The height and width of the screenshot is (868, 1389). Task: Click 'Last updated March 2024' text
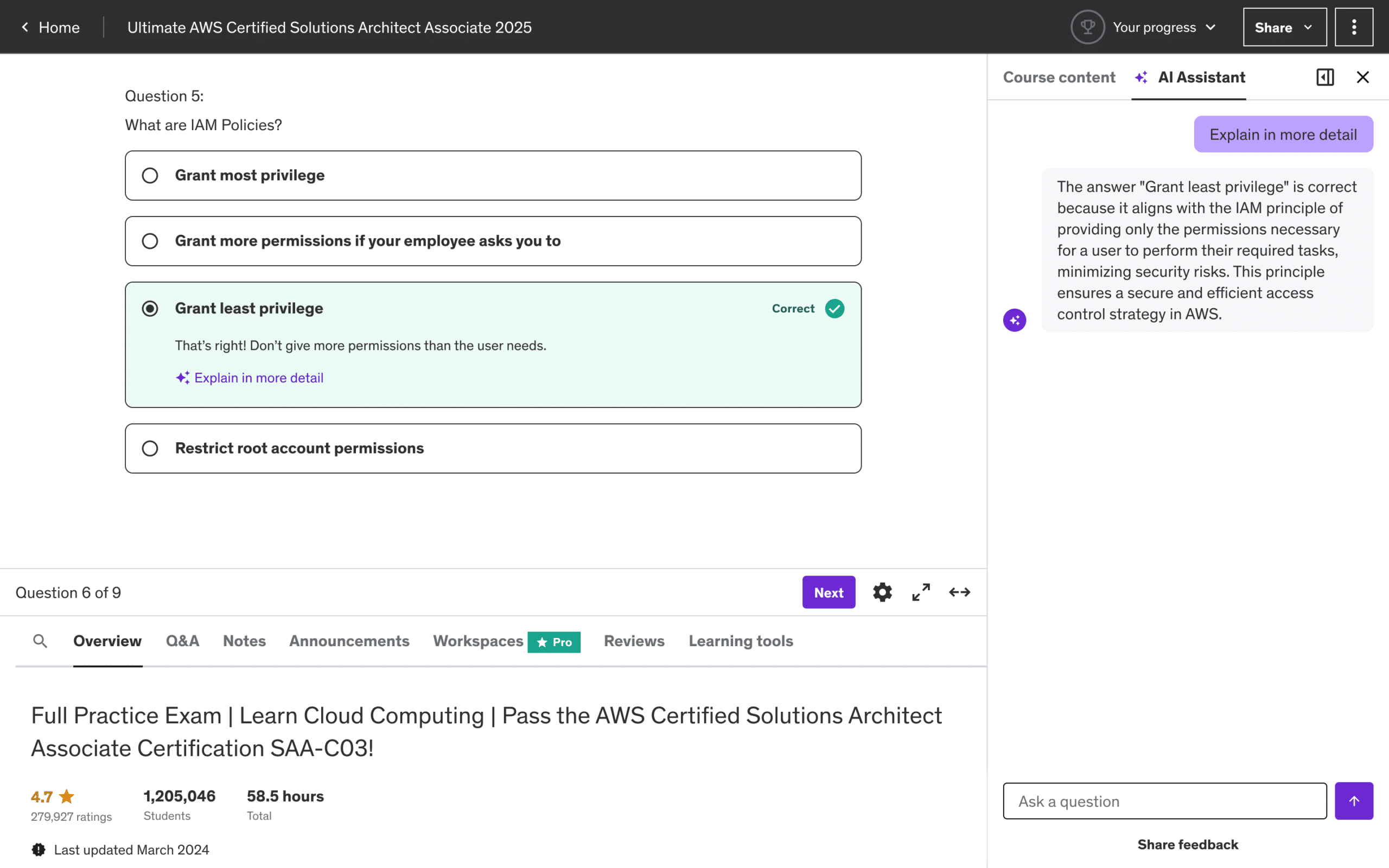tap(131, 850)
